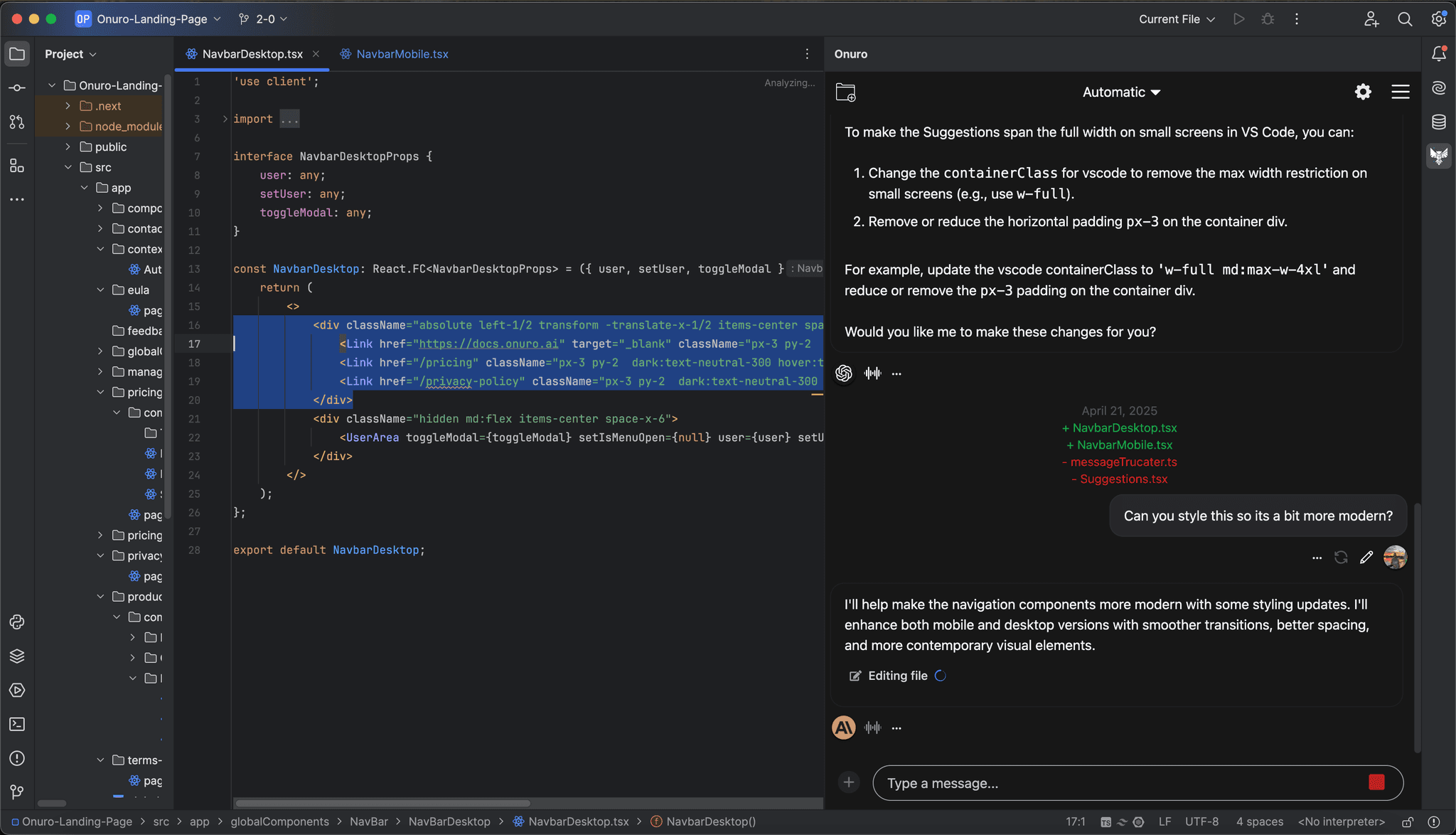This screenshot has height=835, width=1456.
Task: Open the AI Assistant swirl panel
Action: click(x=1439, y=87)
